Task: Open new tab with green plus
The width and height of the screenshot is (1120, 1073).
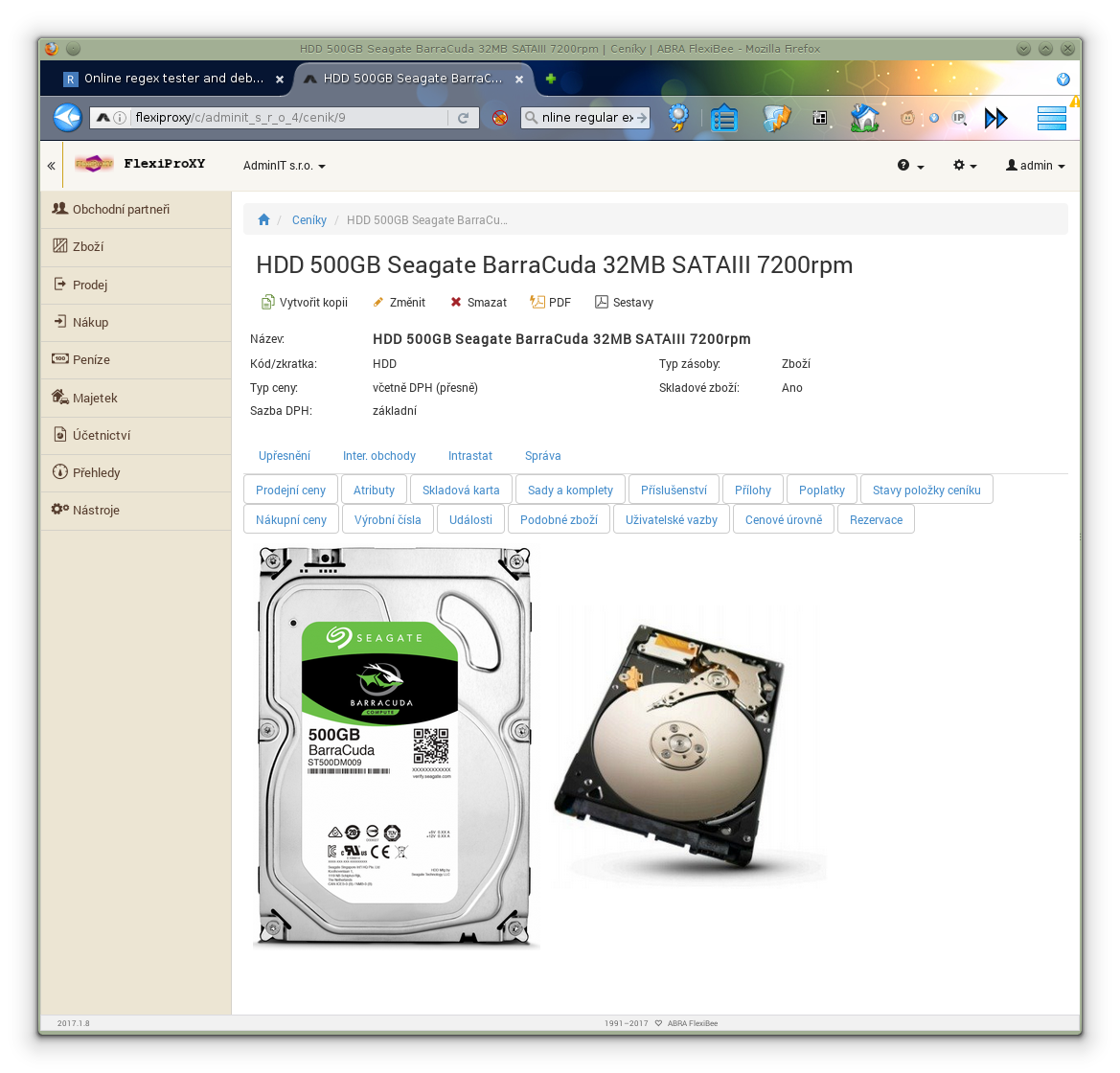Action: click(x=550, y=79)
